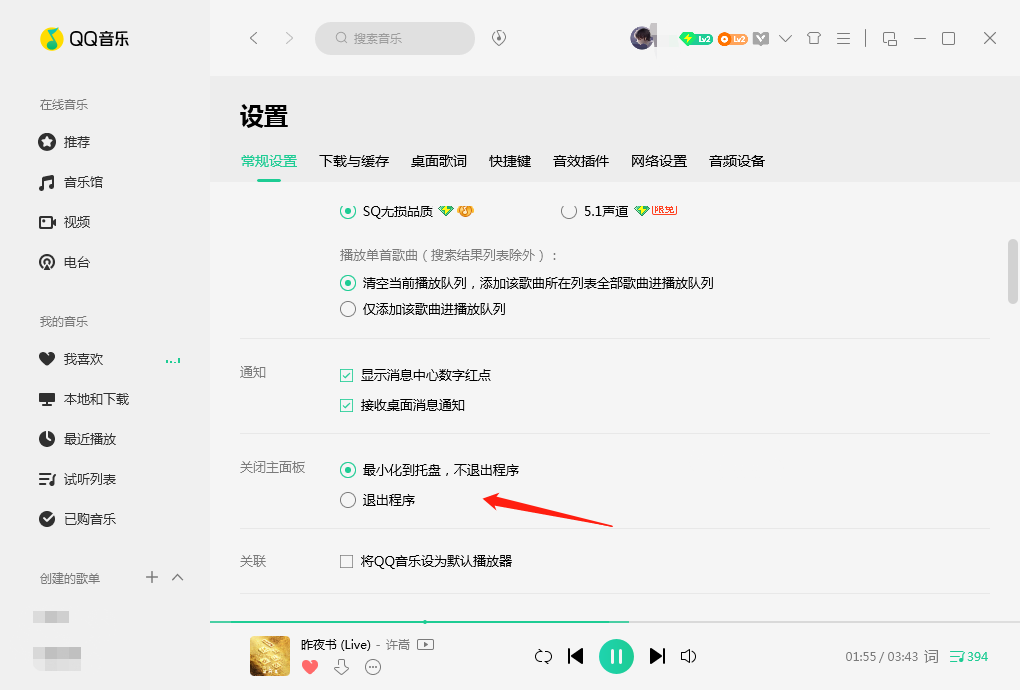Download the current song via arrow icon
The height and width of the screenshot is (690, 1020).
[341, 667]
